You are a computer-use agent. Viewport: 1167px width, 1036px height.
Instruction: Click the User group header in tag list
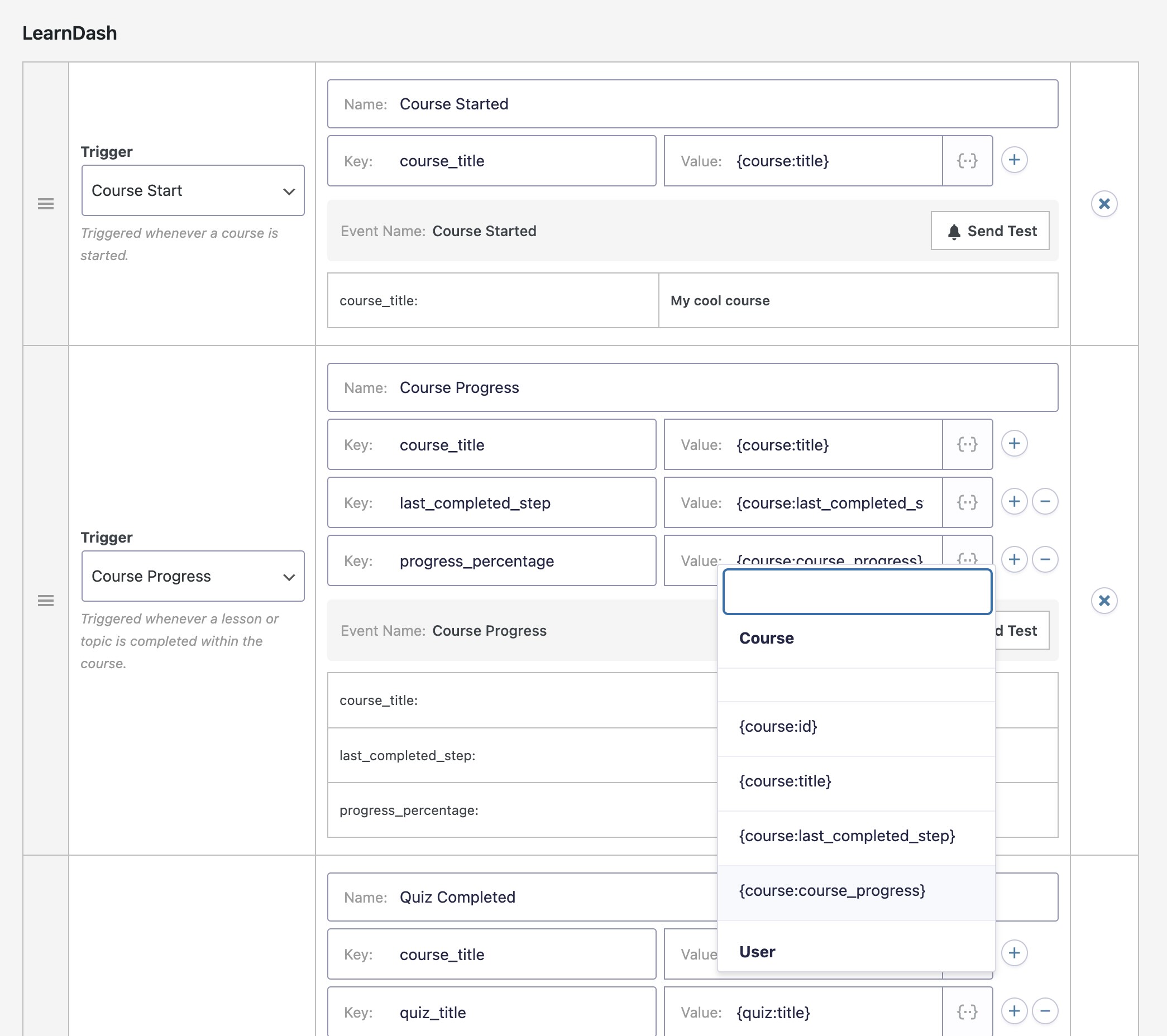(x=757, y=952)
